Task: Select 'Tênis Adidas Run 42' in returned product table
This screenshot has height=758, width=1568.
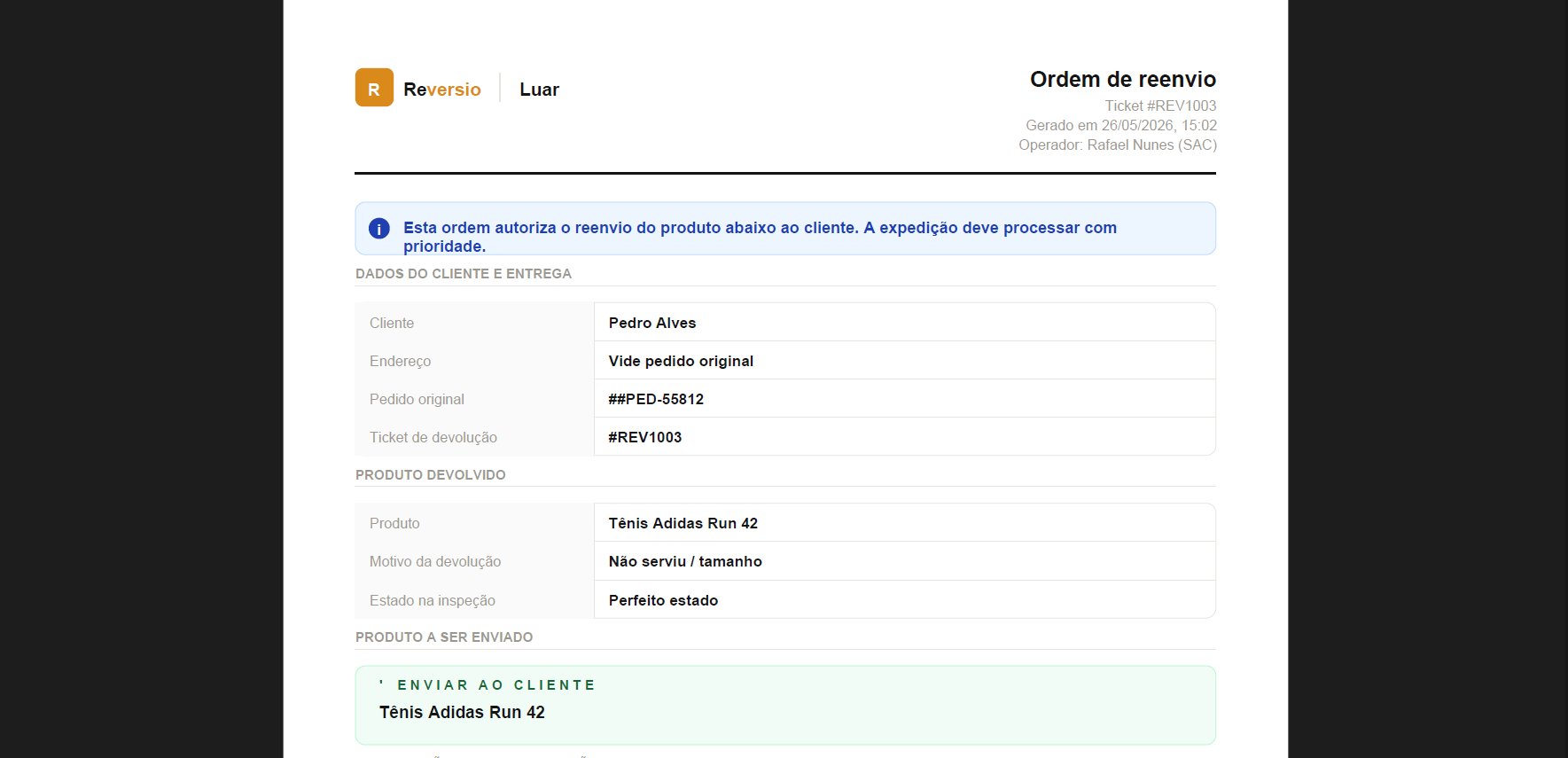Action: [683, 523]
